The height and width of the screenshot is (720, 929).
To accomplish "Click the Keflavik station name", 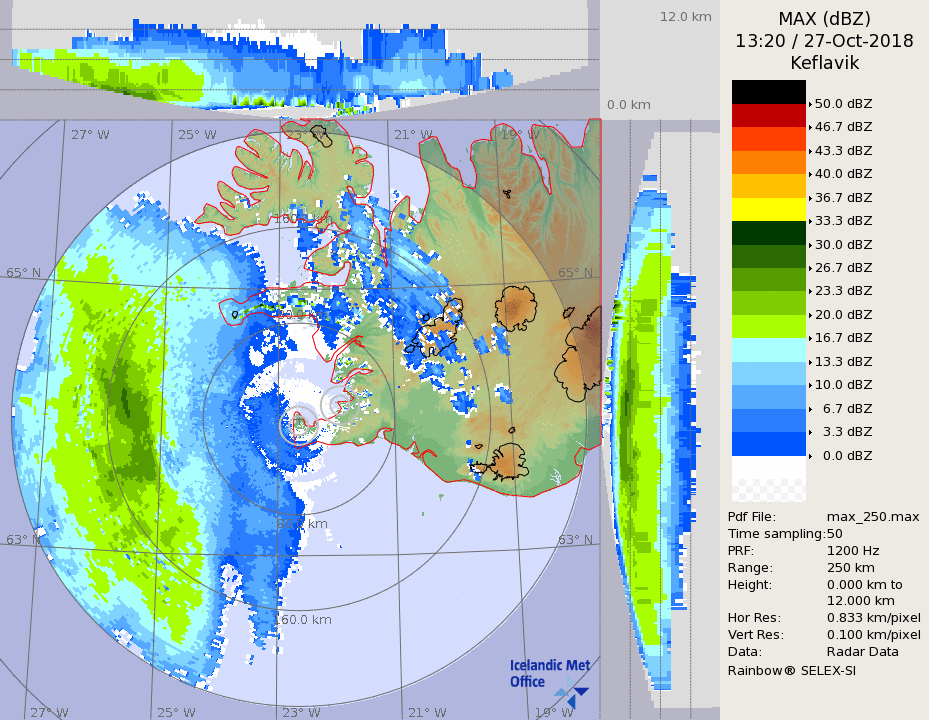I will tap(824, 63).
